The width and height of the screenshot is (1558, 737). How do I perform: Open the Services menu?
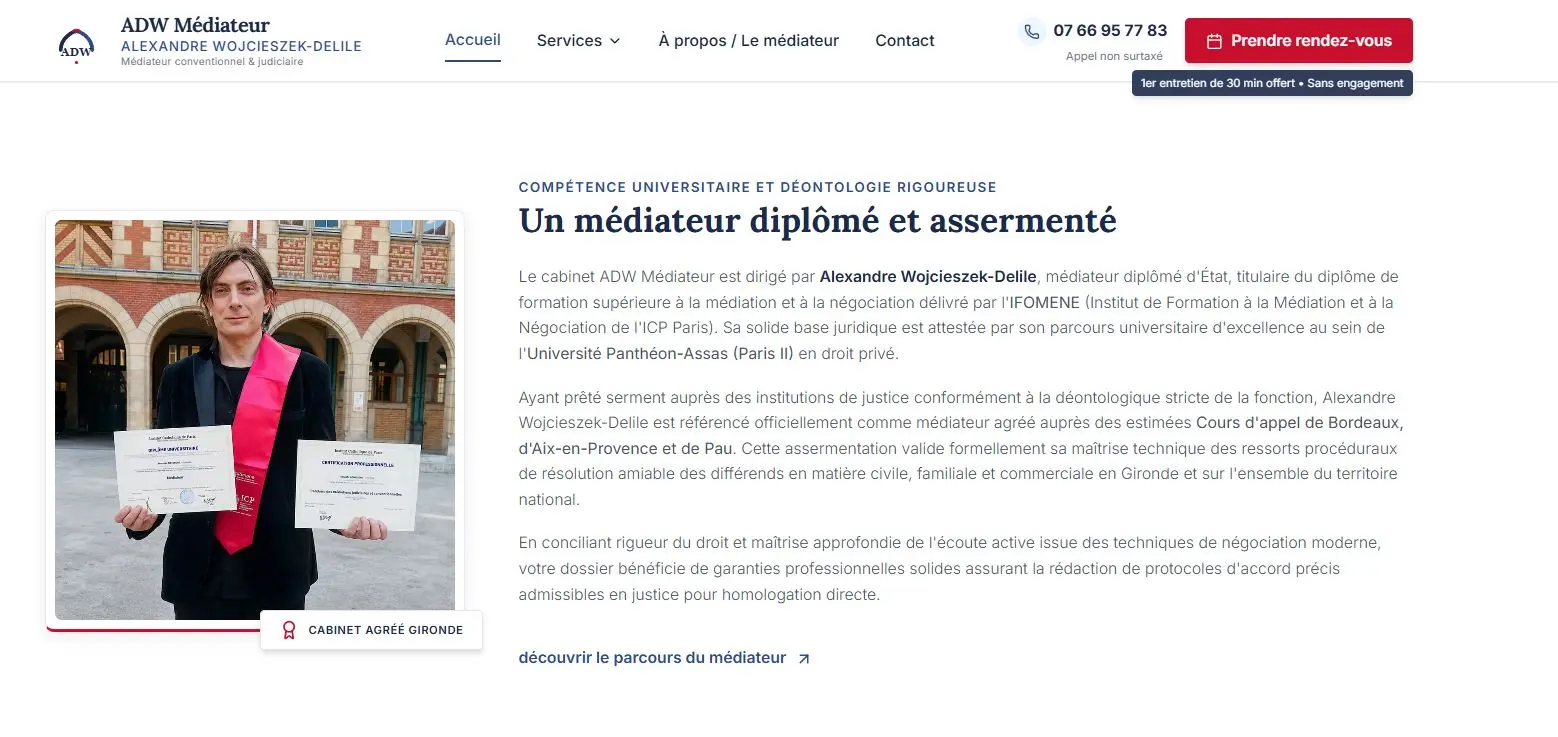click(579, 40)
